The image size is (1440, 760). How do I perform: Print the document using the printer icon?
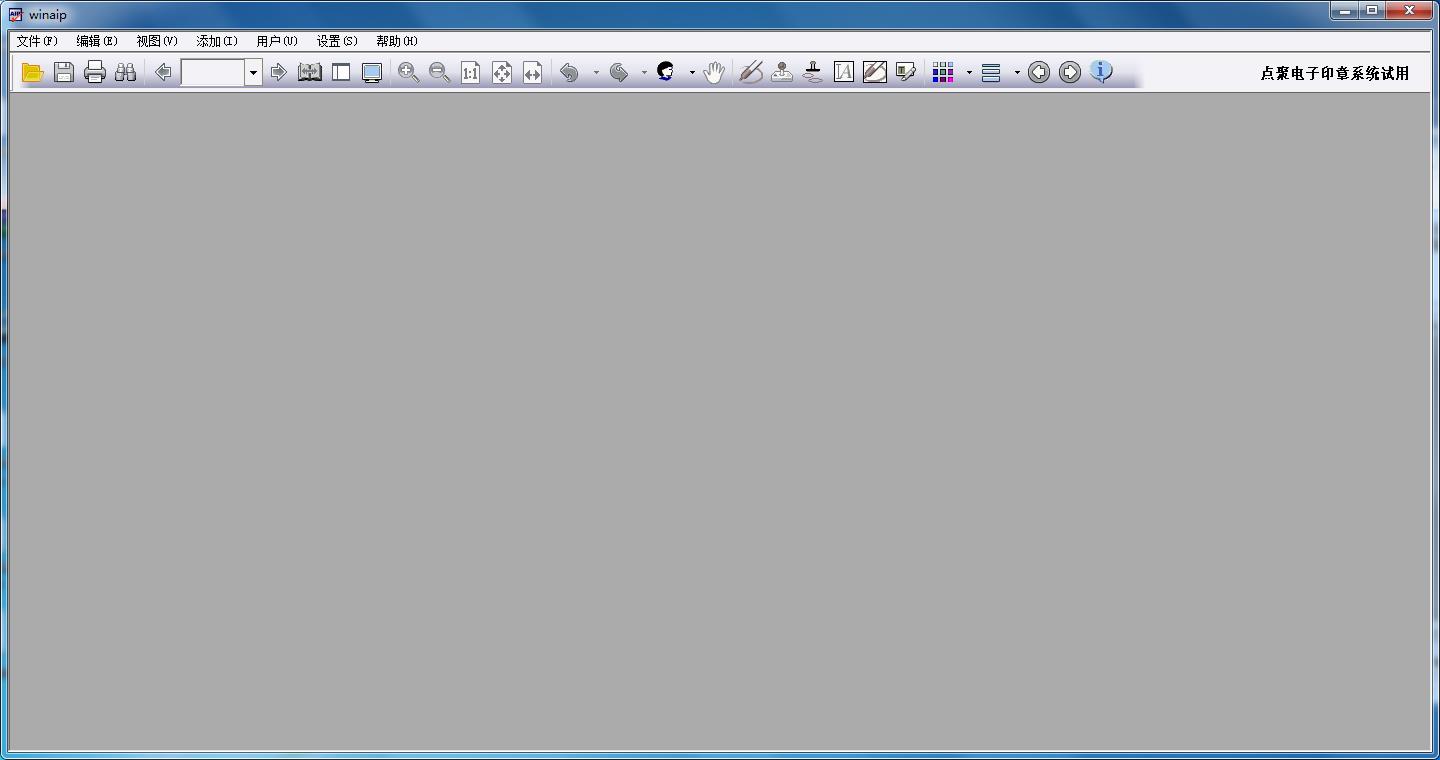point(95,72)
